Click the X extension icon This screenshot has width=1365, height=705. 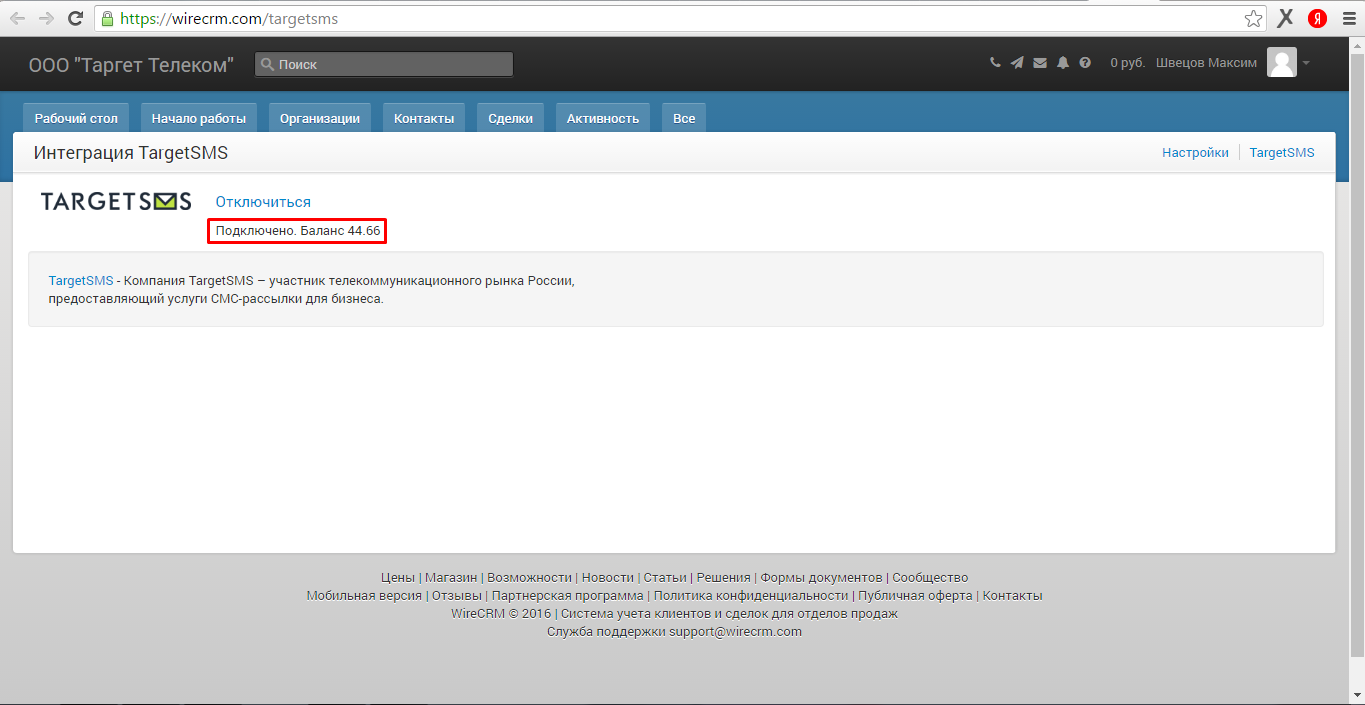pos(1286,18)
